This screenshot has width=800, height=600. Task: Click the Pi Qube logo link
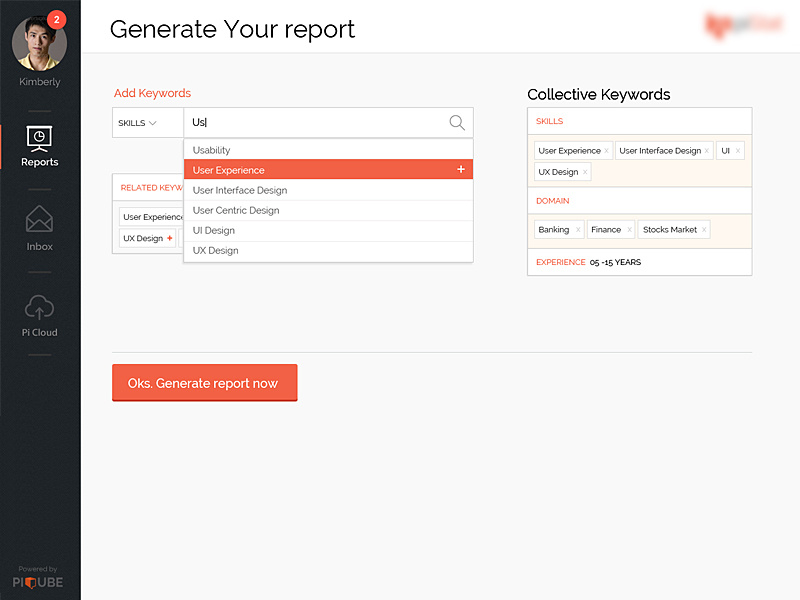40,580
